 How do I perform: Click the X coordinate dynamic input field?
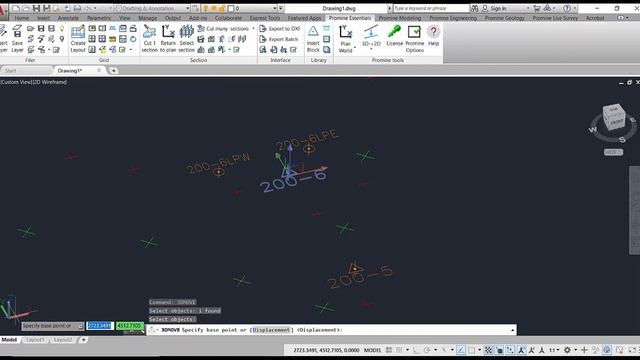click(100, 326)
